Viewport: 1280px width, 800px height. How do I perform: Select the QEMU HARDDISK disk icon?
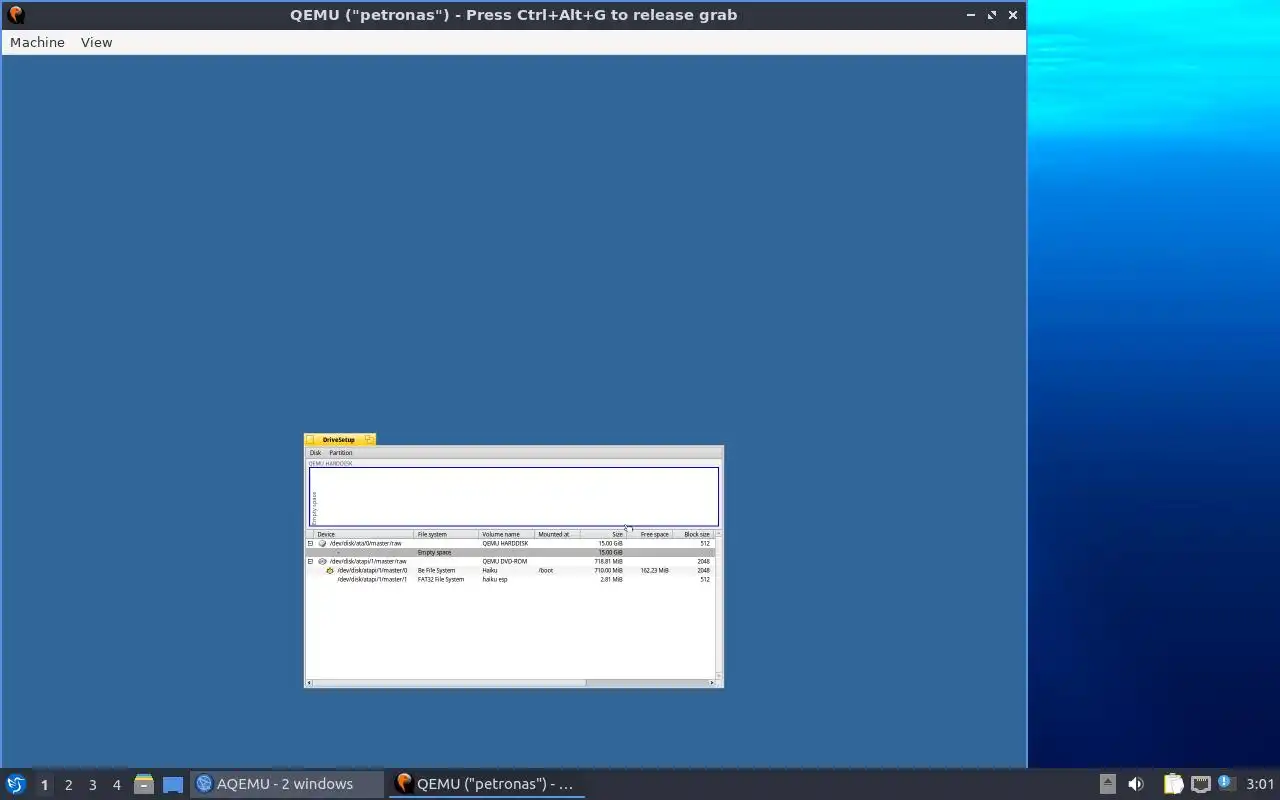322,543
